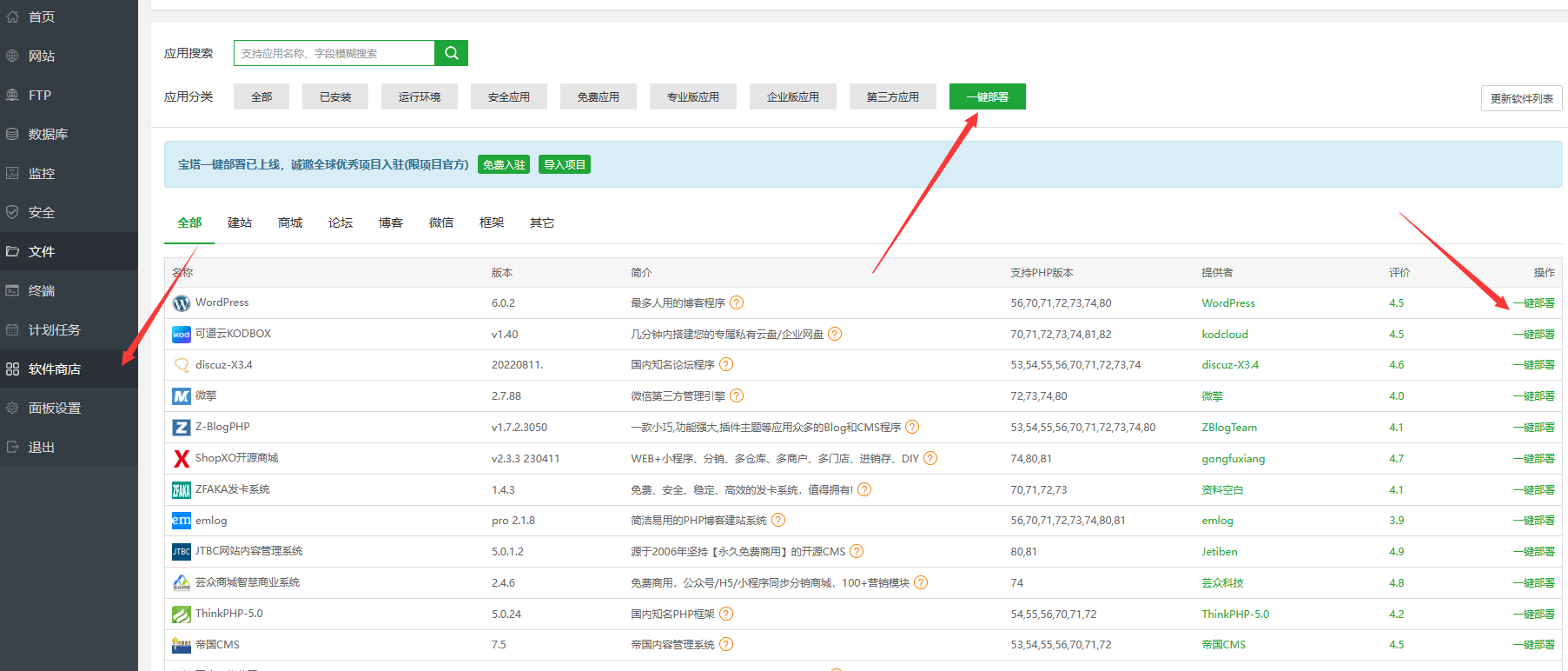1568x671 pixels.
Task: Switch to the 博客 tab
Action: [x=391, y=223]
